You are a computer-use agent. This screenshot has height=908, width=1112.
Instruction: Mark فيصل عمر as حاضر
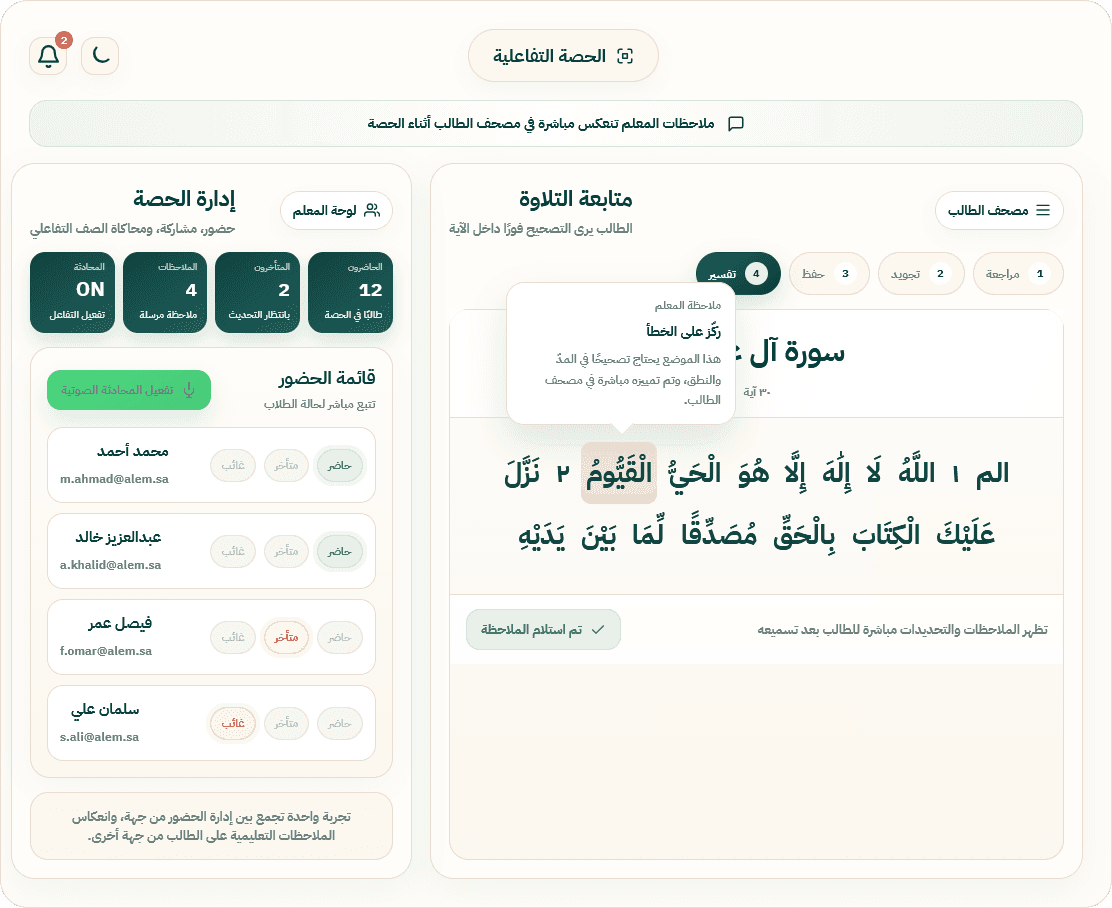(x=340, y=637)
